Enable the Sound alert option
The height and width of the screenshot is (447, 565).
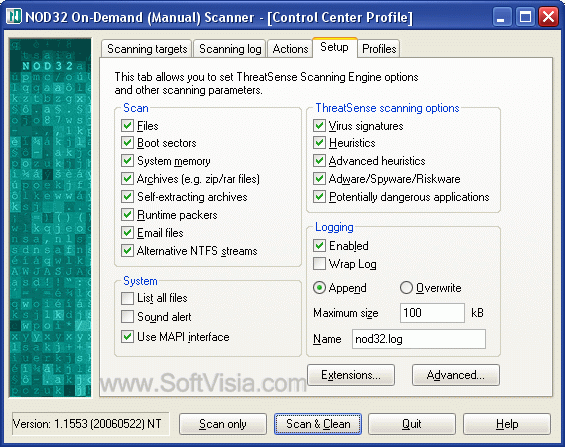point(127,317)
